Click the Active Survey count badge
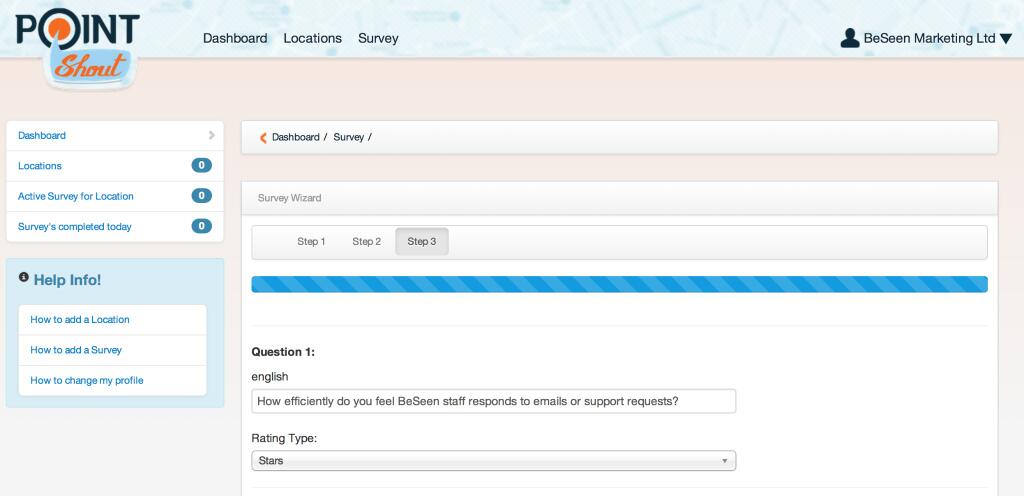Screen dimensions: 1024x496 [x=201, y=196]
